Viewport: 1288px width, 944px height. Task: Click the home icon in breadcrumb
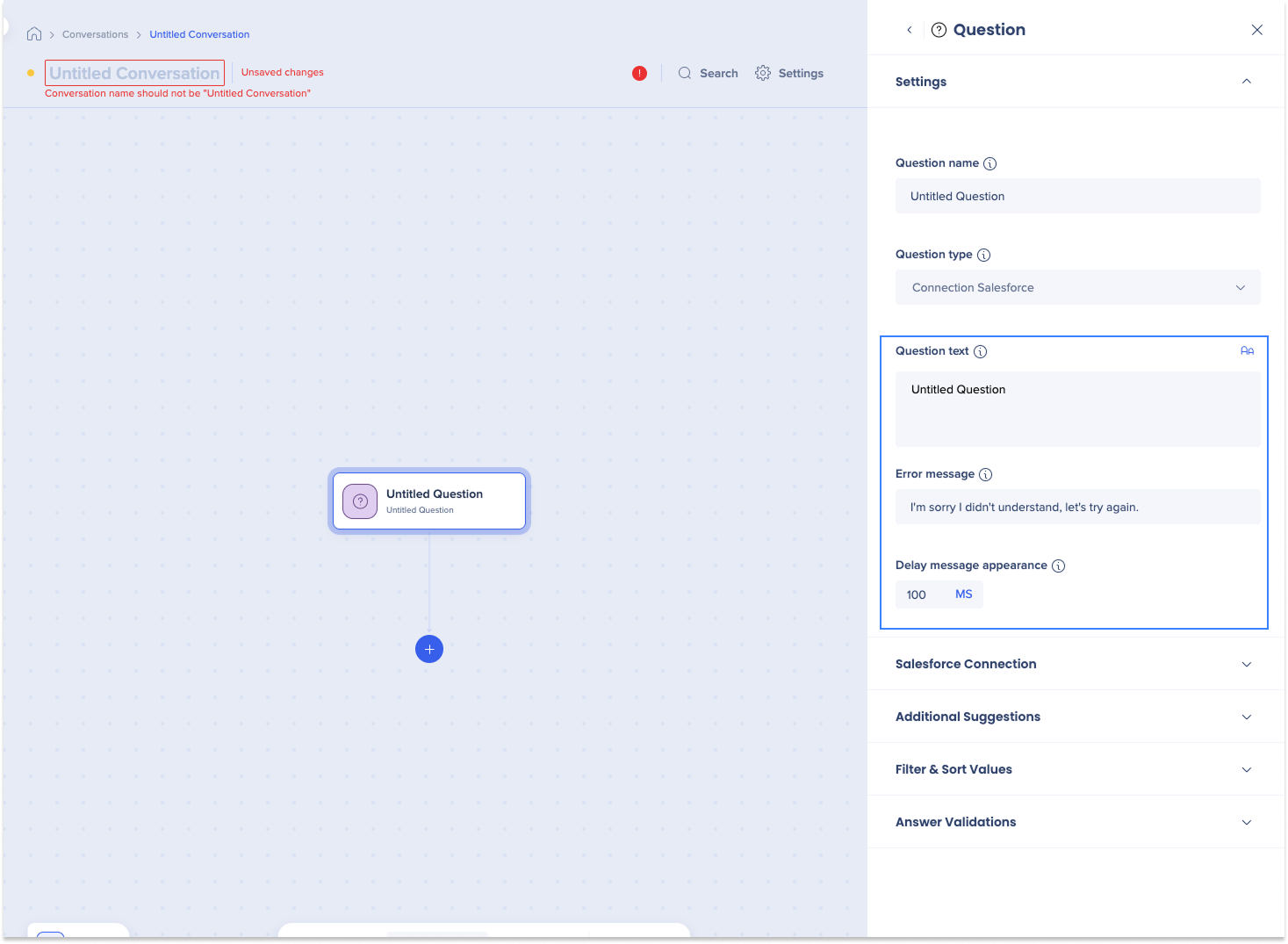coord(34,34)
